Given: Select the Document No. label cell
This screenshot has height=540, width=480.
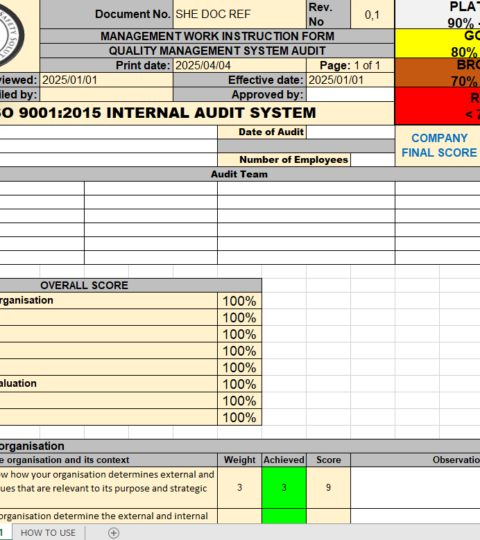Looking at the screenshot, I should coord(106,14).
